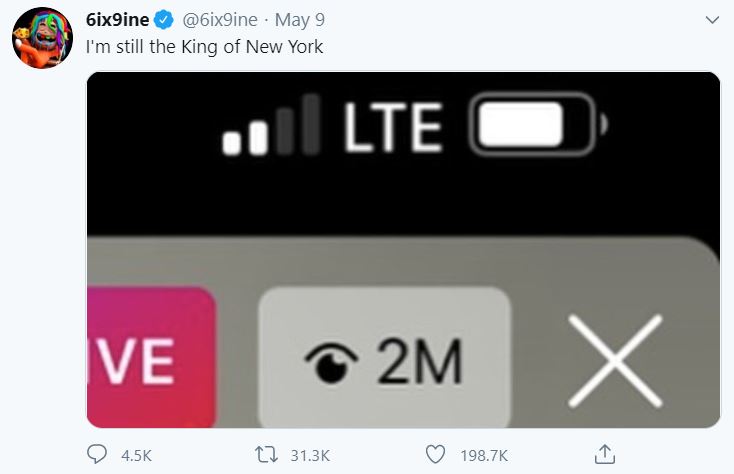Click the battery icon in the image
The image size is (734, 474).
(535, 127)
